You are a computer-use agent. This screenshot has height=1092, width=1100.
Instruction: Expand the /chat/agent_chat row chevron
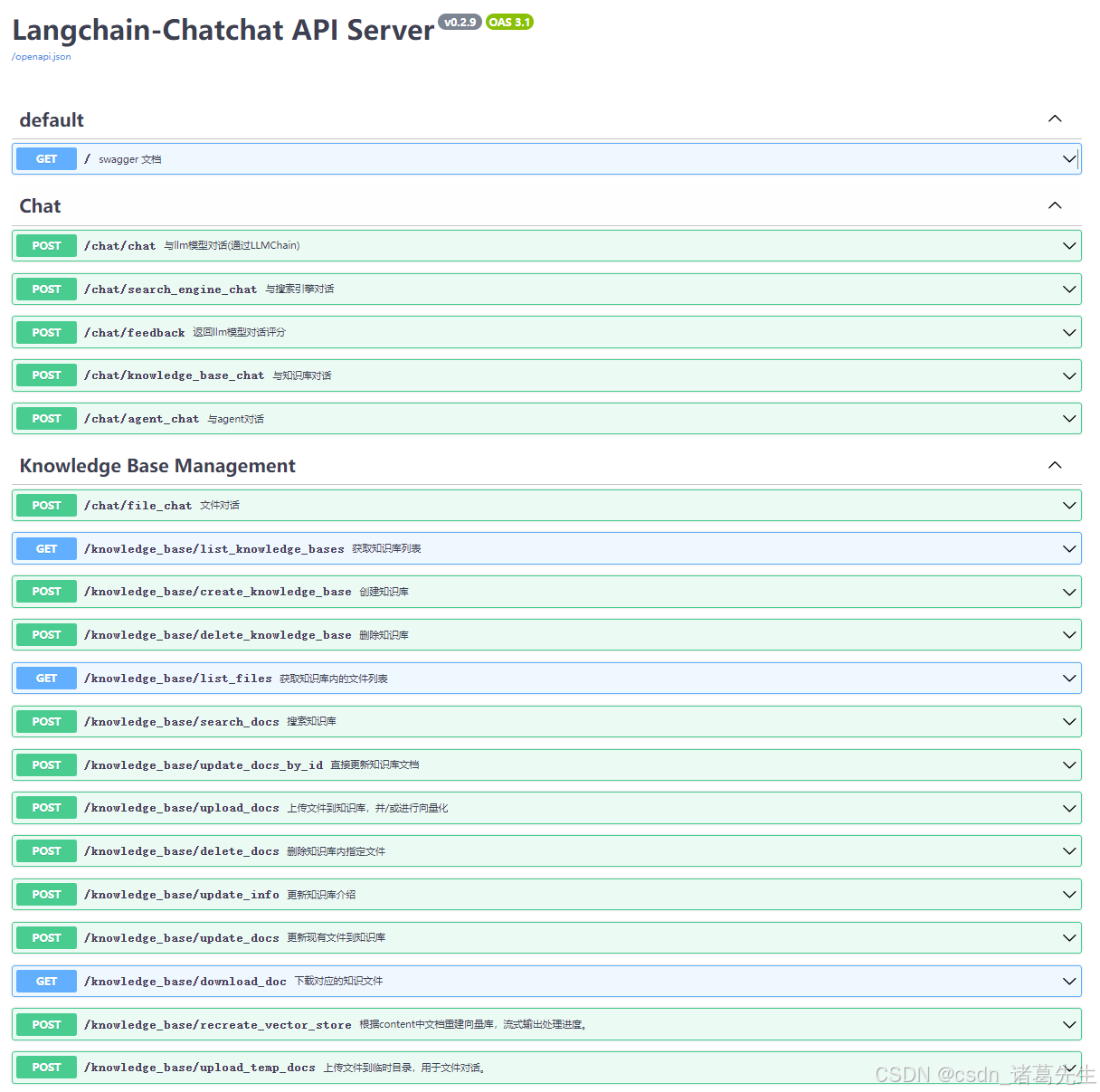(x=1069, y=419)
